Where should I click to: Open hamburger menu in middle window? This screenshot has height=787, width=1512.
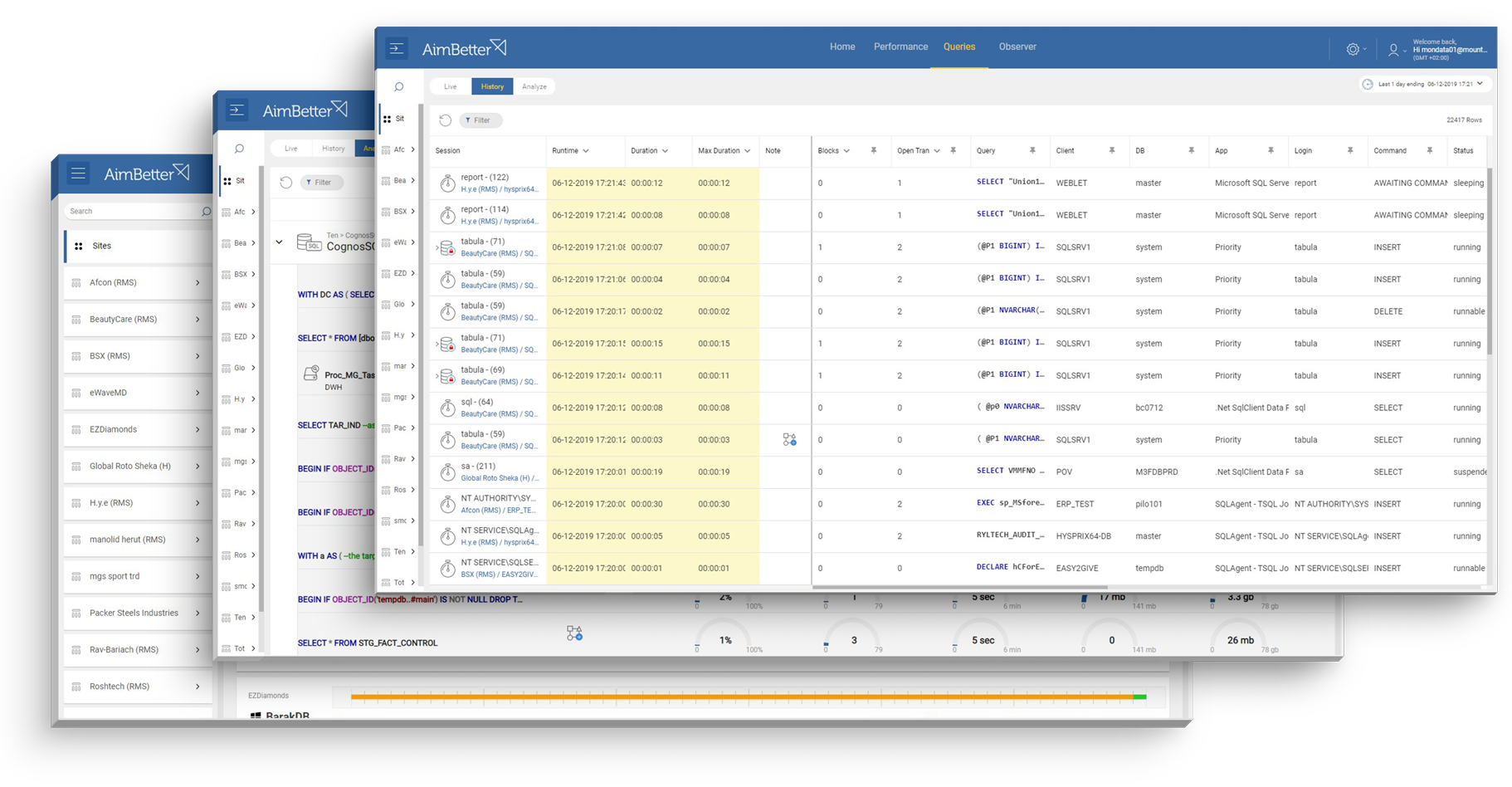click(x=237, y=110)
